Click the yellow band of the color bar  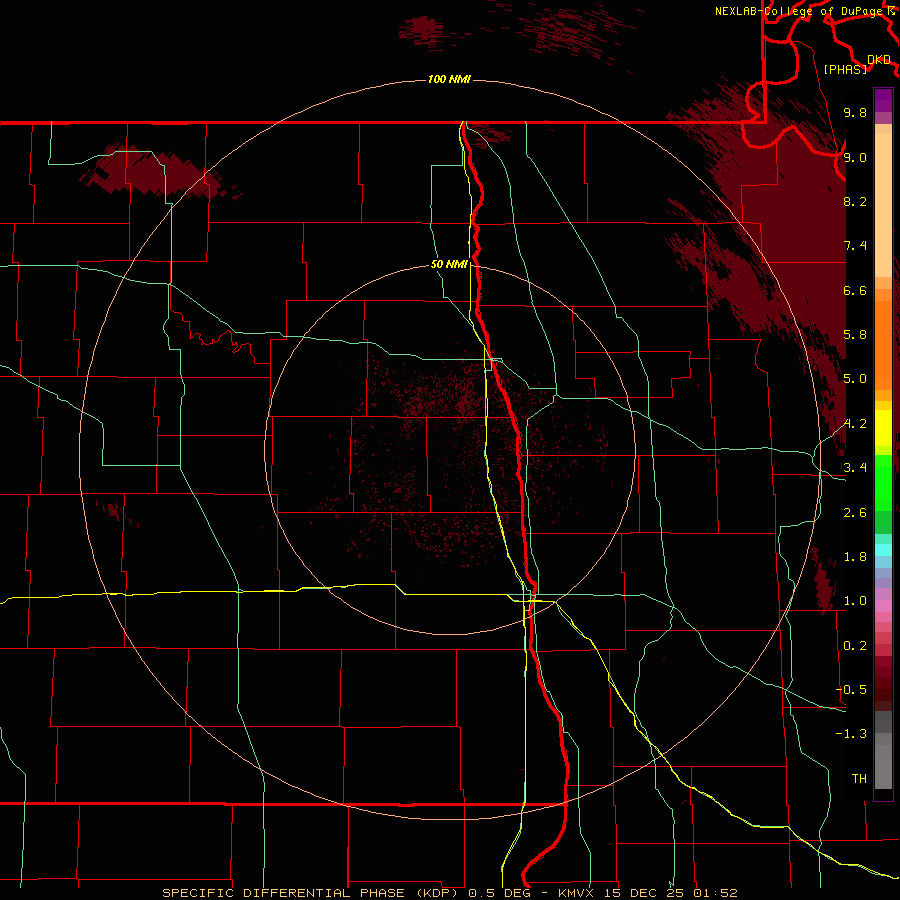[883, 428]
